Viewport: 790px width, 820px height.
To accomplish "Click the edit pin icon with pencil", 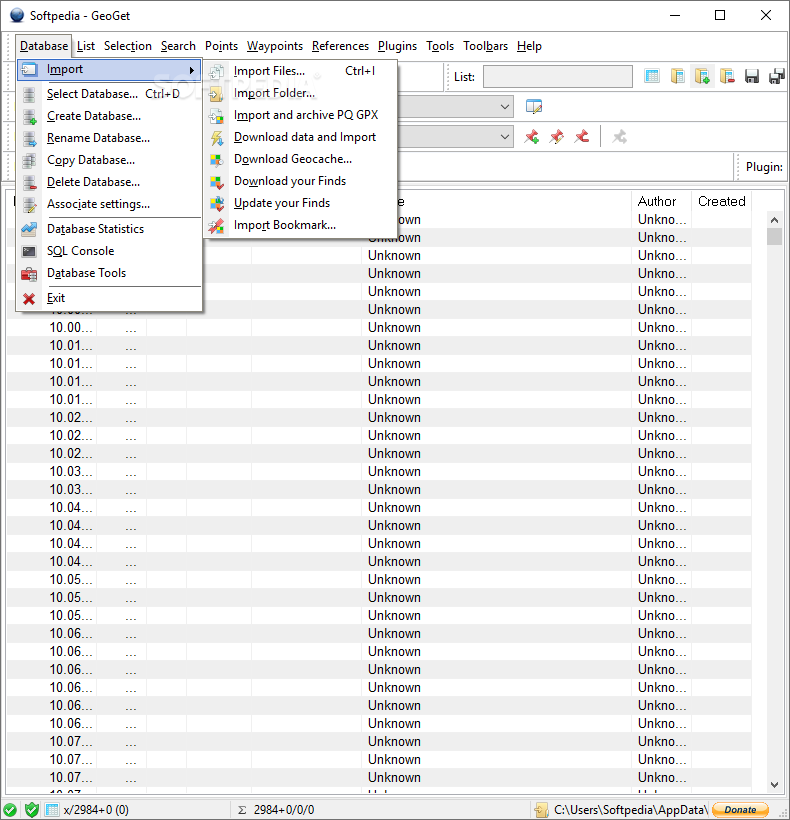I will pos(557,137).
